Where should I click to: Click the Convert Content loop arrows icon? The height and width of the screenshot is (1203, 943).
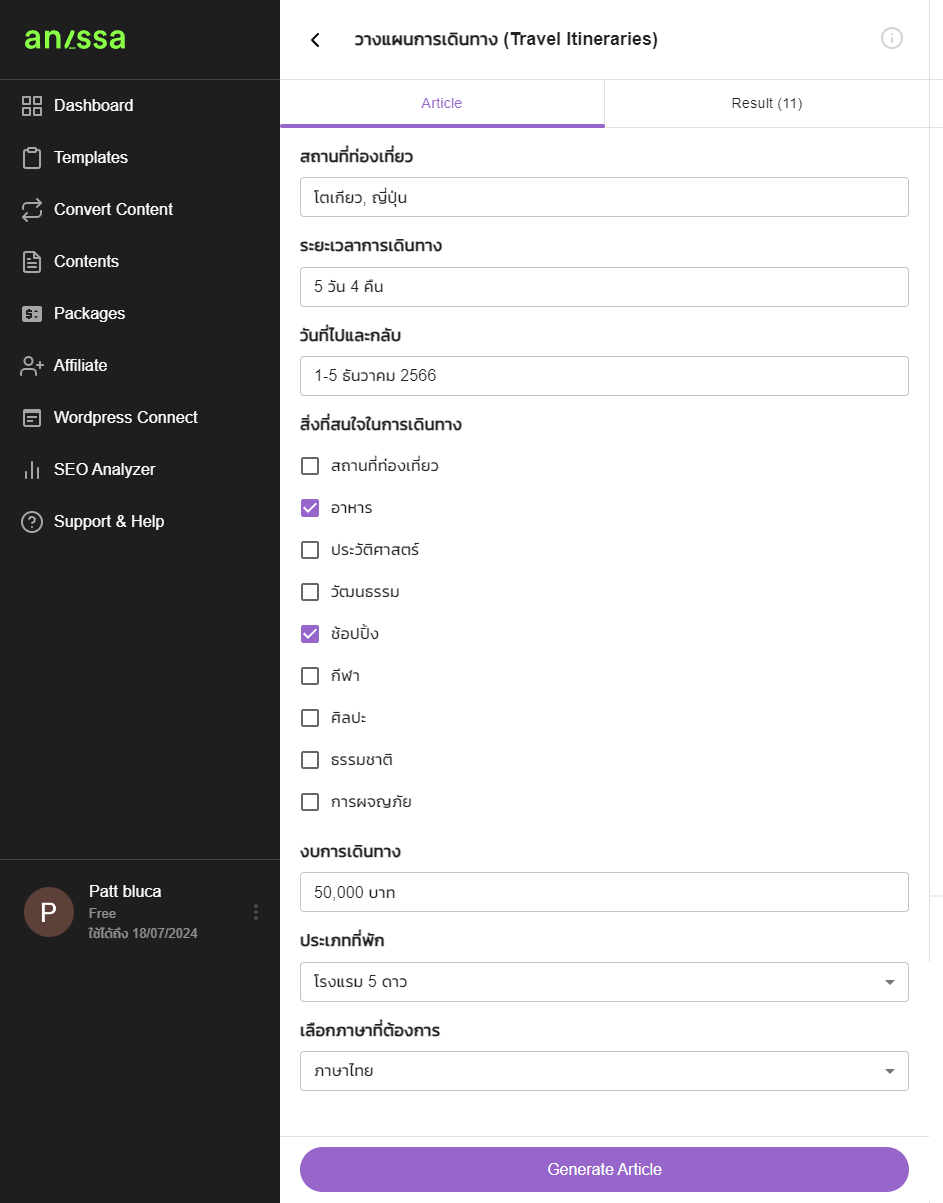tap(32, 209)
